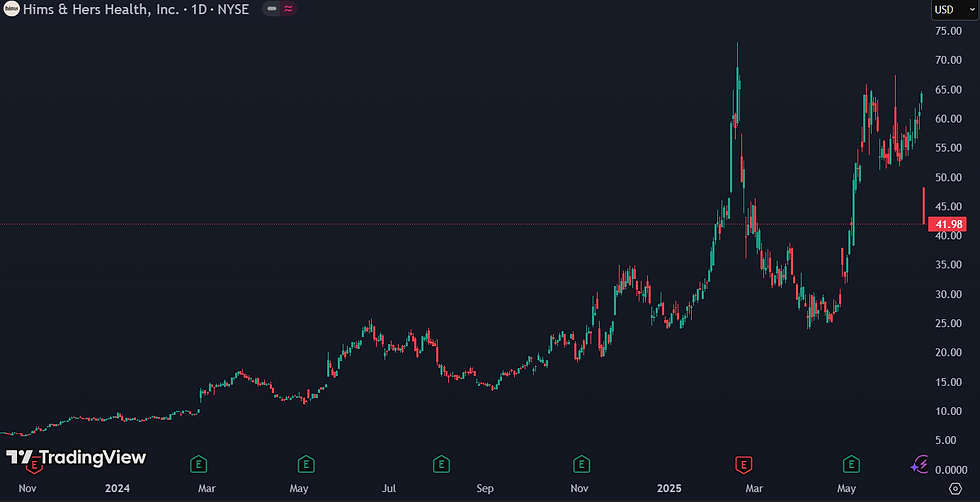980x502 pixels.
Task: Click the 20.00 price scale label
Action: tap(948, 352)
